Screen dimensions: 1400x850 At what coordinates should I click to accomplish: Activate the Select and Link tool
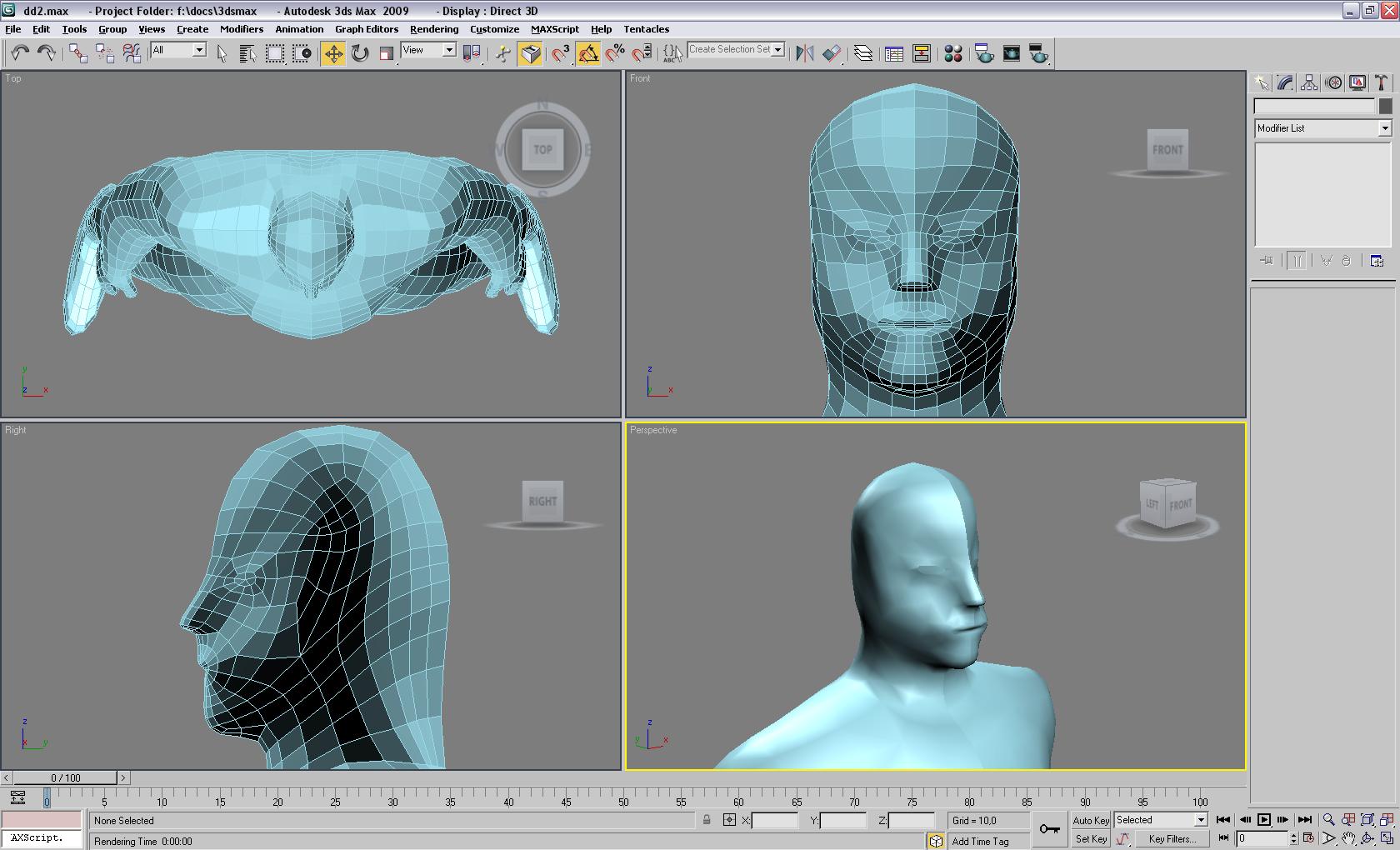click(x=78, y=53)
